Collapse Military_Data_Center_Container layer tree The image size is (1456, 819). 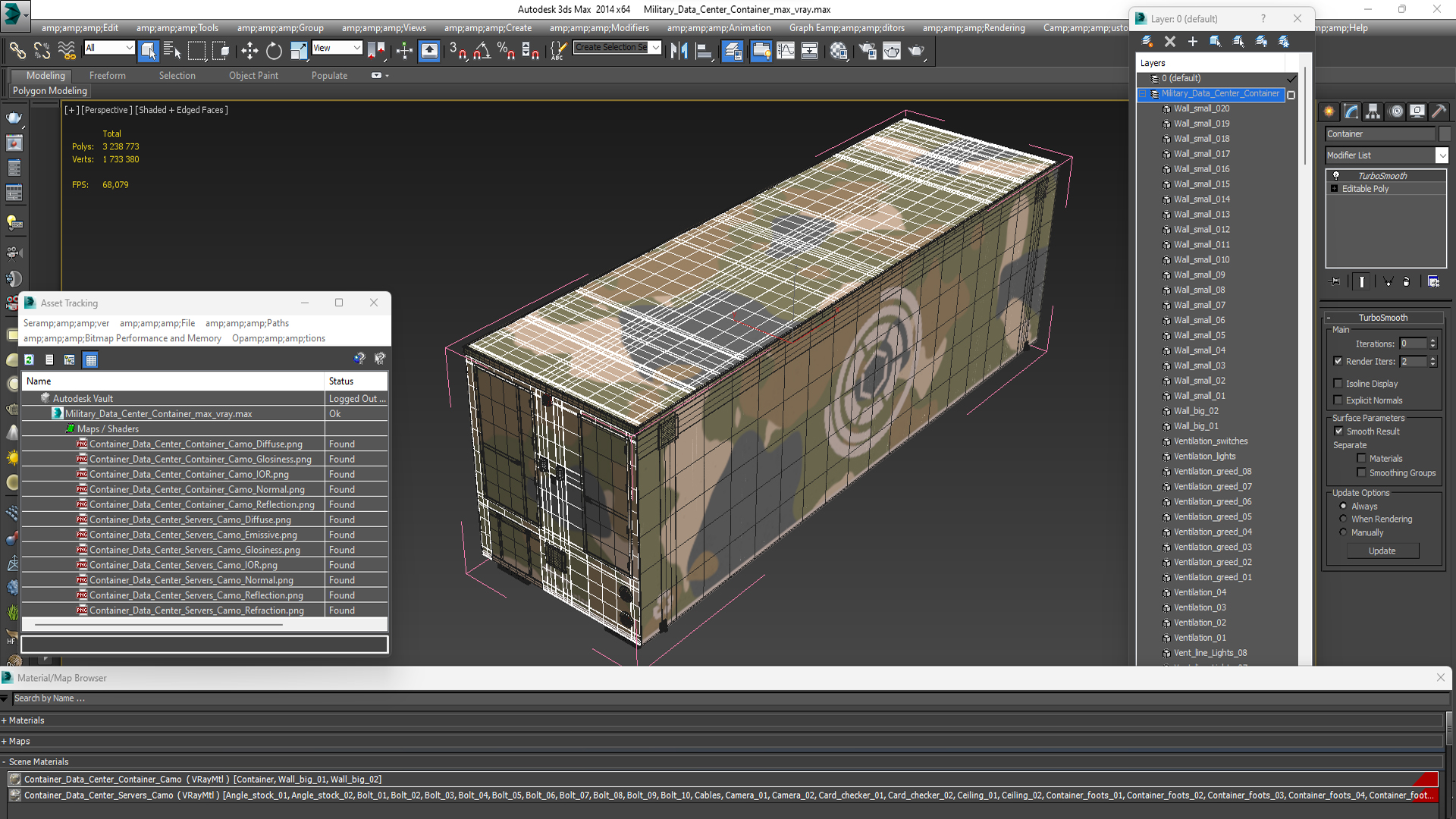point(1143,94)
